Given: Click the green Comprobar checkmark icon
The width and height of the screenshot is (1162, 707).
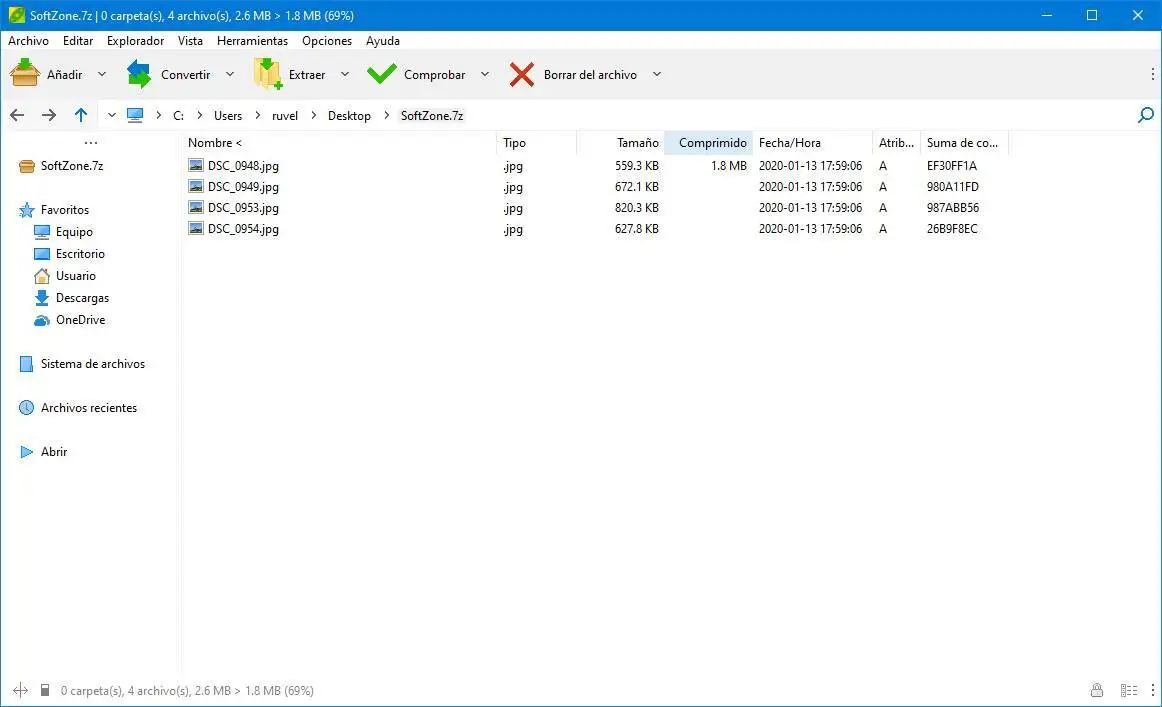Looking at the screenshot, I should 382,73.
